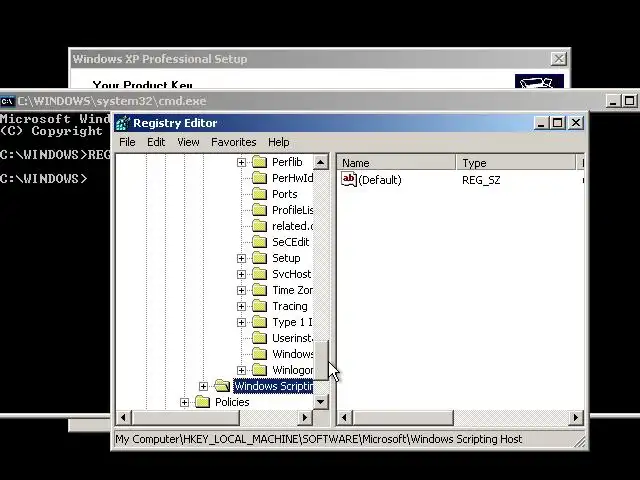640x480 pixels.
Task: Select the Ports key label
Action: (x=284, y=194)
